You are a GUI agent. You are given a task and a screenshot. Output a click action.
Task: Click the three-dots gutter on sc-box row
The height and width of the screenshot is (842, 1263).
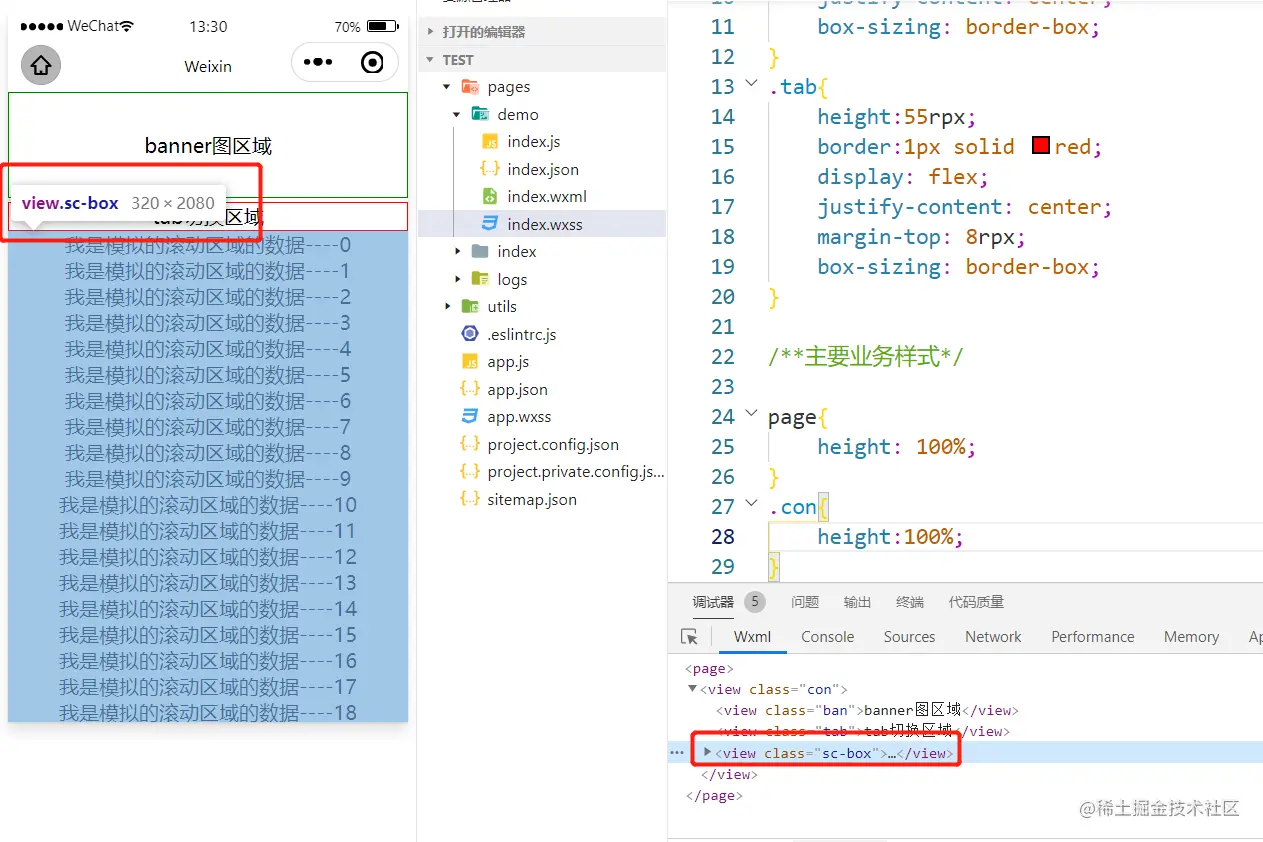[677, 753]
